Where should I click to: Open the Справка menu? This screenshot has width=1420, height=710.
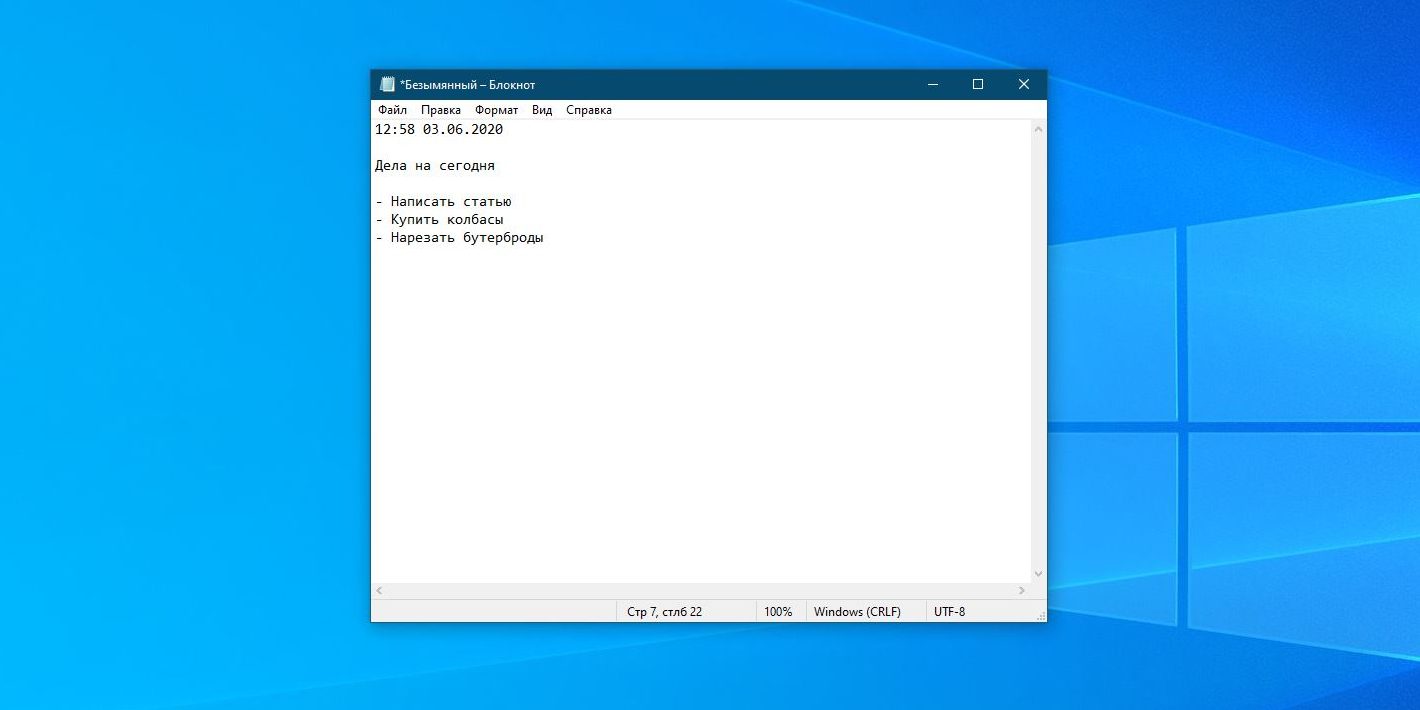tap(588, 110)
